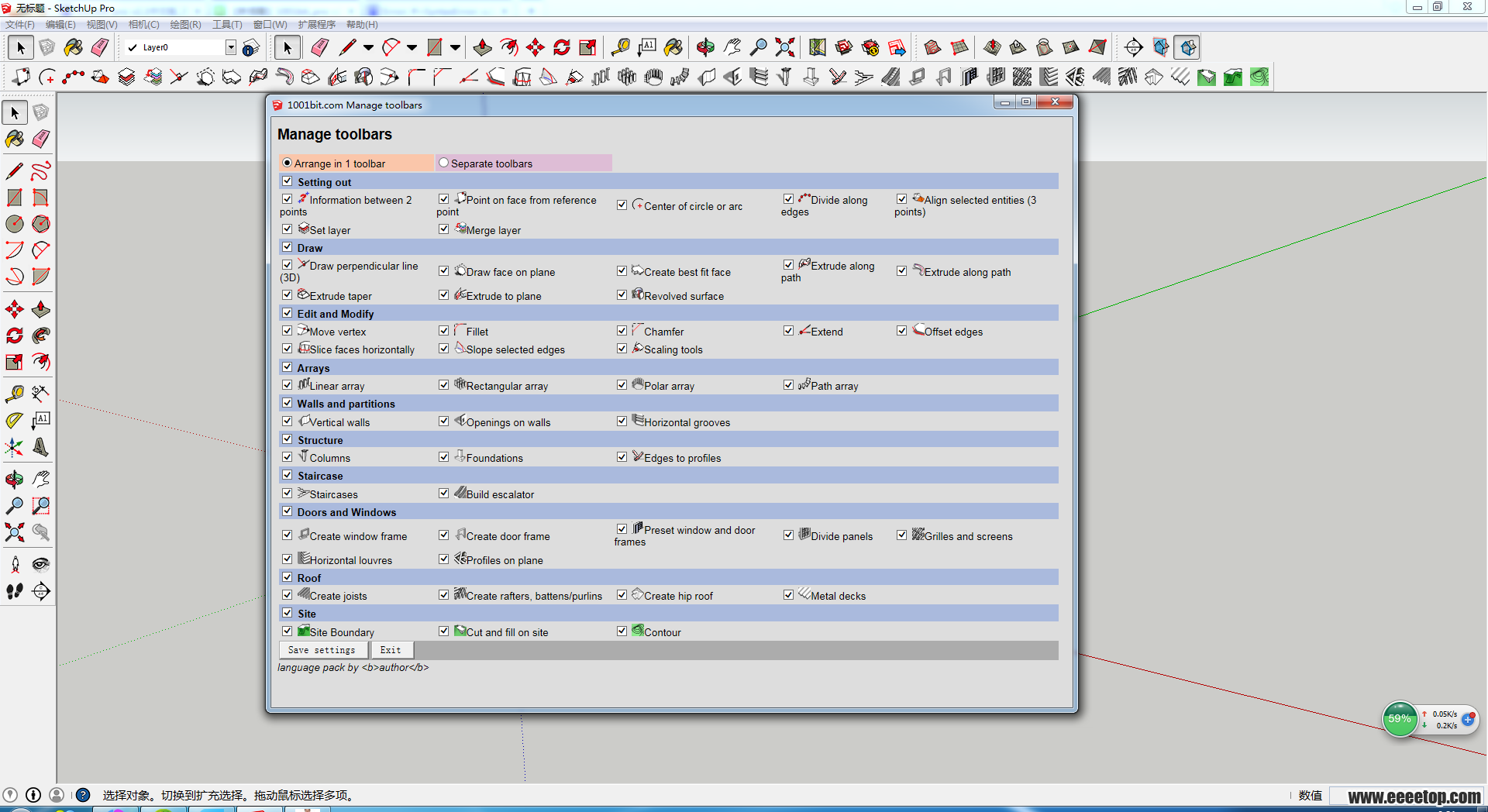Click the green 59% floating monitor widget
The height and width of the screenshot is (812, 1488).
(x=1400, y=719)
